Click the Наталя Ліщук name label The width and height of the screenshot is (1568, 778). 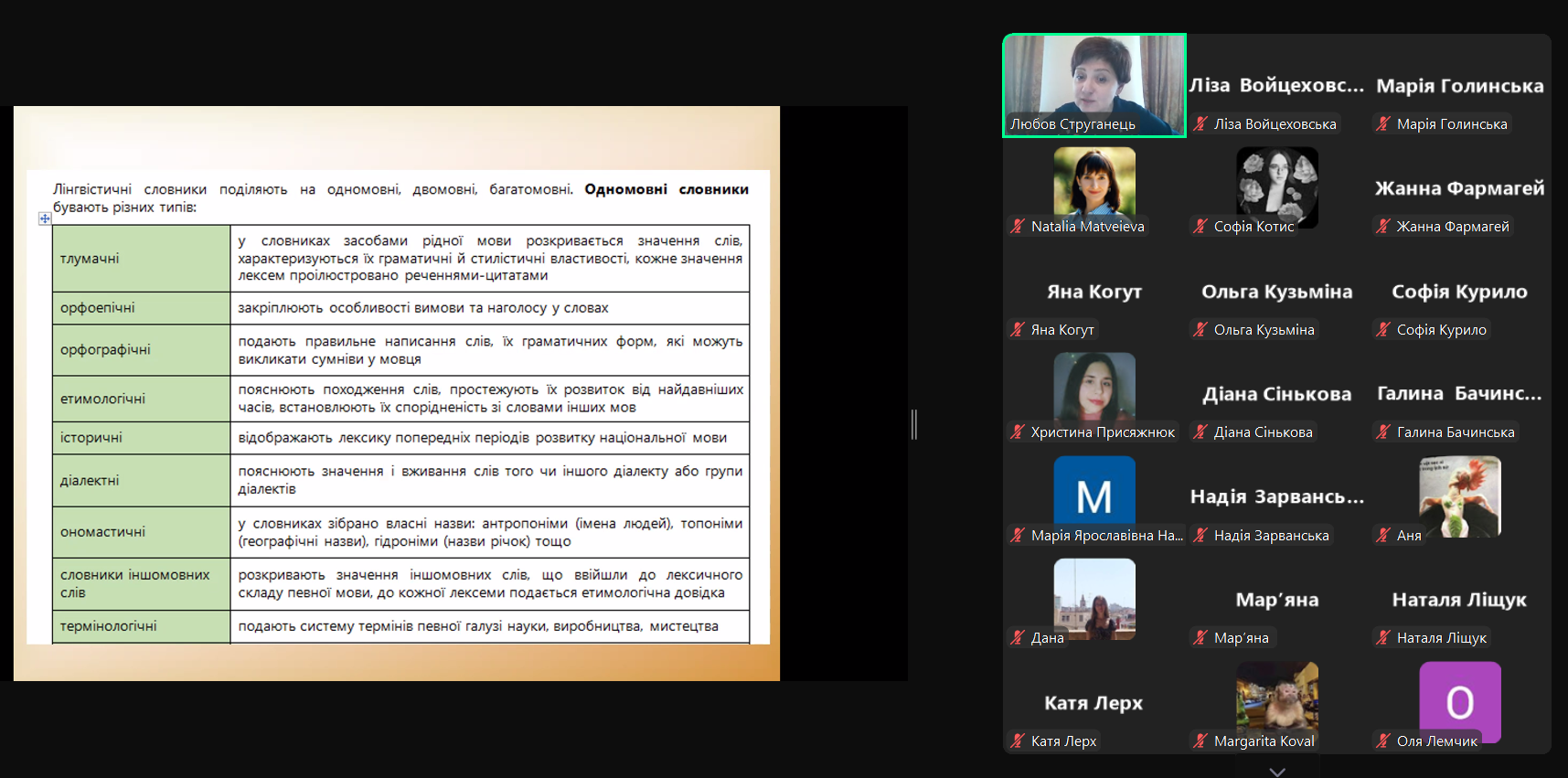tap(1441, 638)
